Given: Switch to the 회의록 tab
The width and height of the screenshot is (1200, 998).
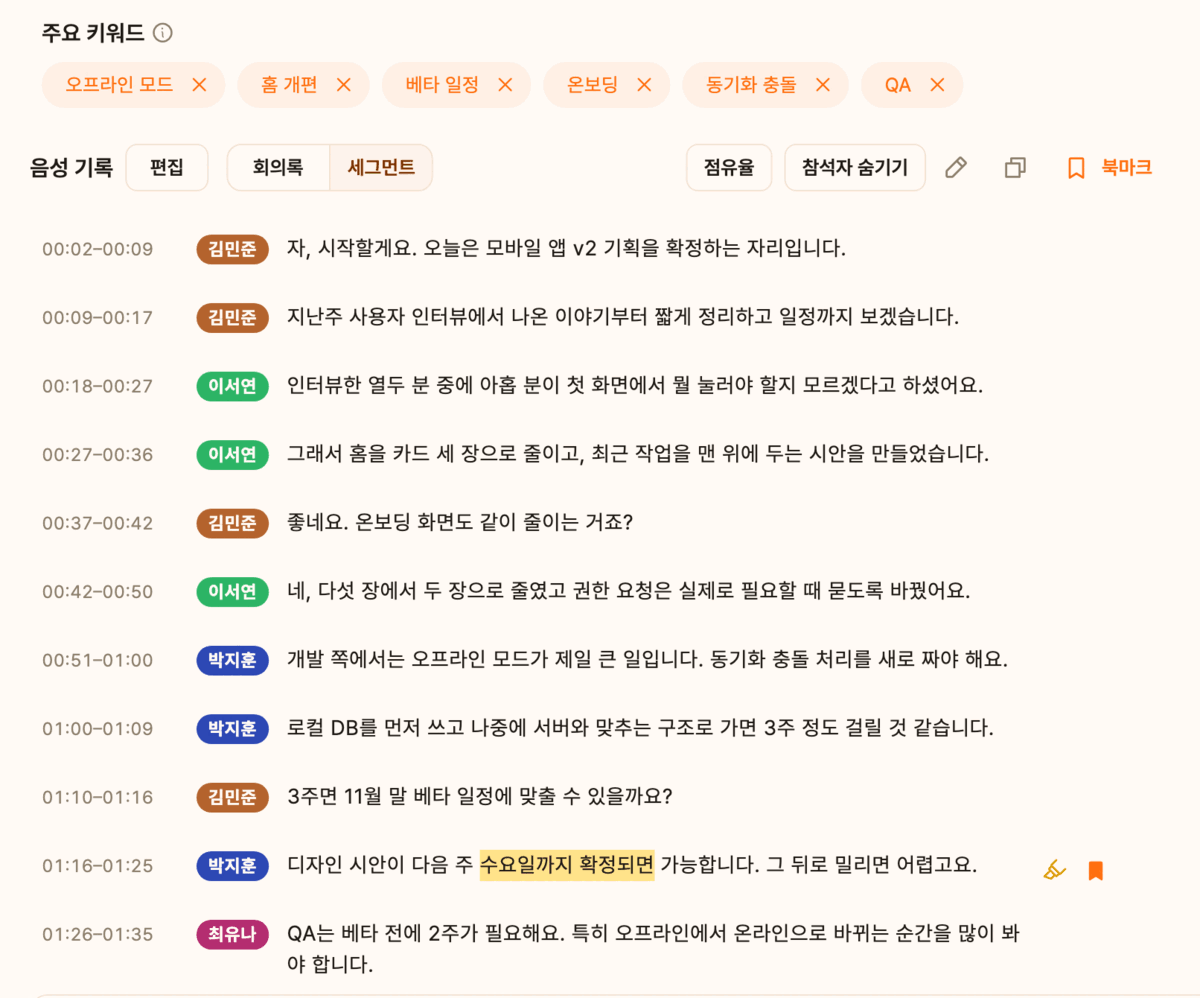Looking at the screenshot, I should click(278, 167).
